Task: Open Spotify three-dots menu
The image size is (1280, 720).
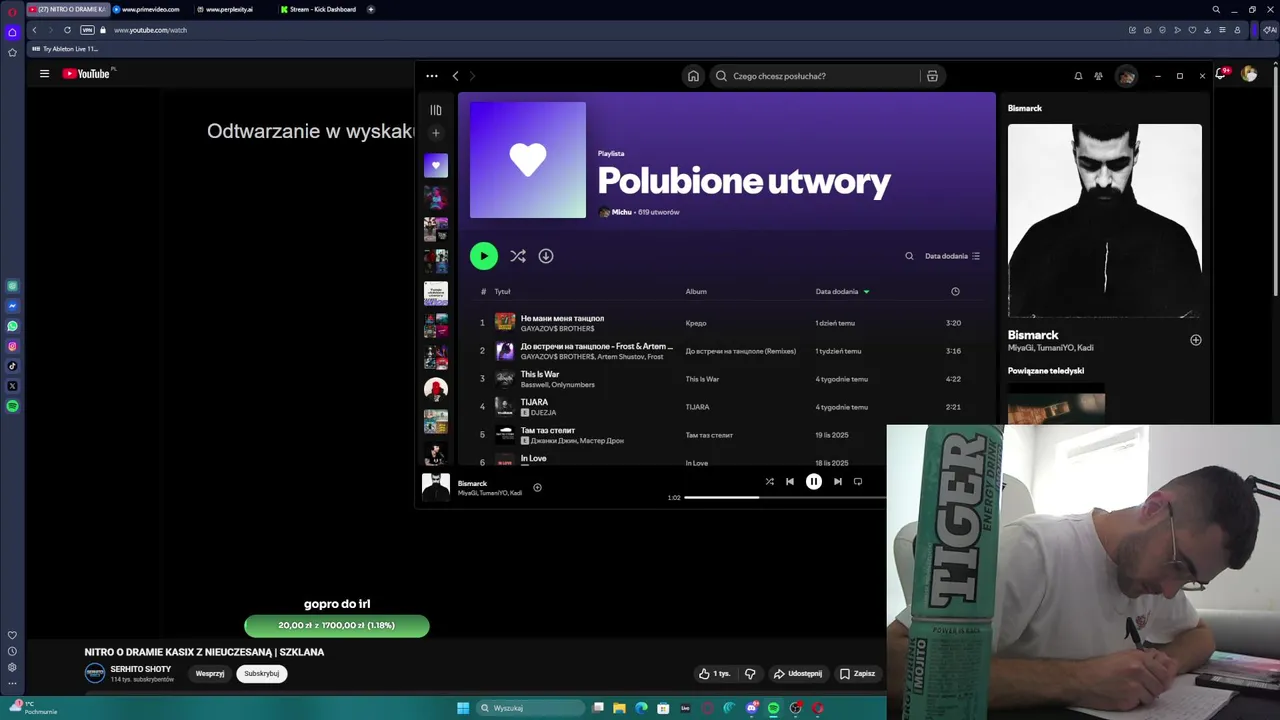Action: 431,76
